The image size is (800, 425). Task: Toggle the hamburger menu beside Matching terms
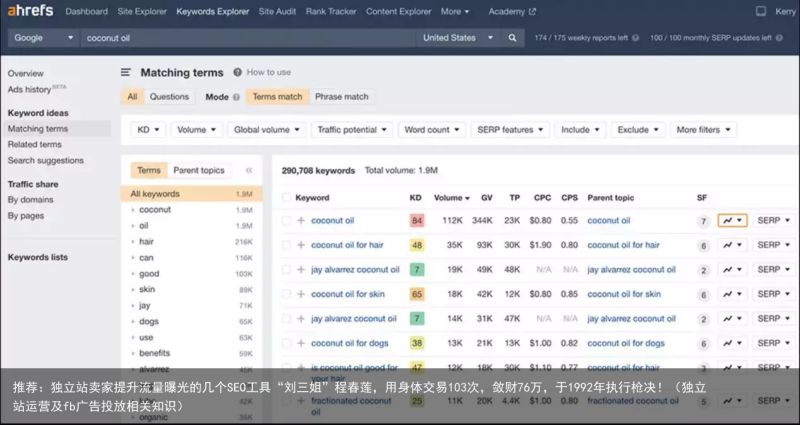126,72
